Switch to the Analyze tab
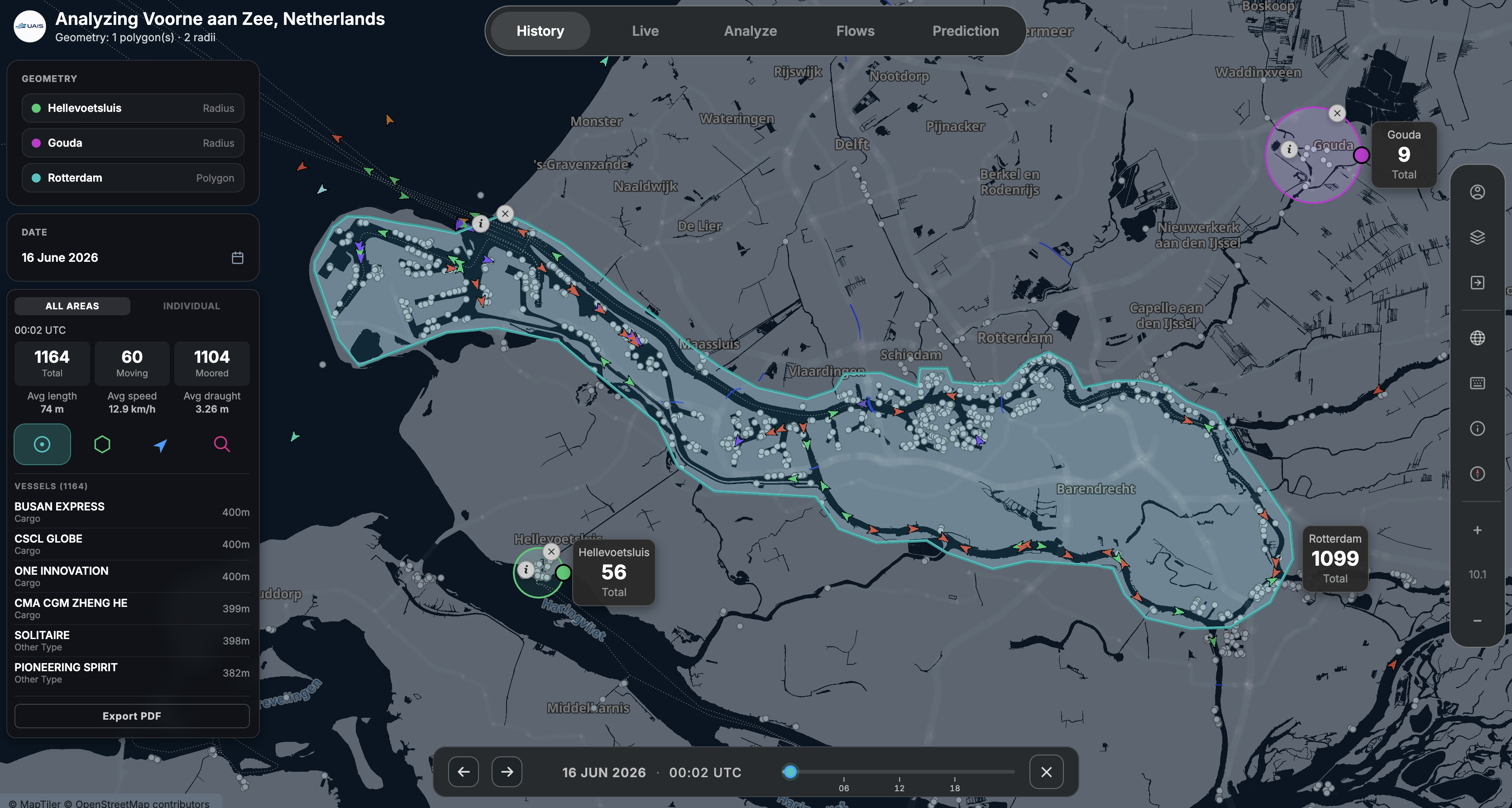The image size is (1512, 808). coord(750,31)
